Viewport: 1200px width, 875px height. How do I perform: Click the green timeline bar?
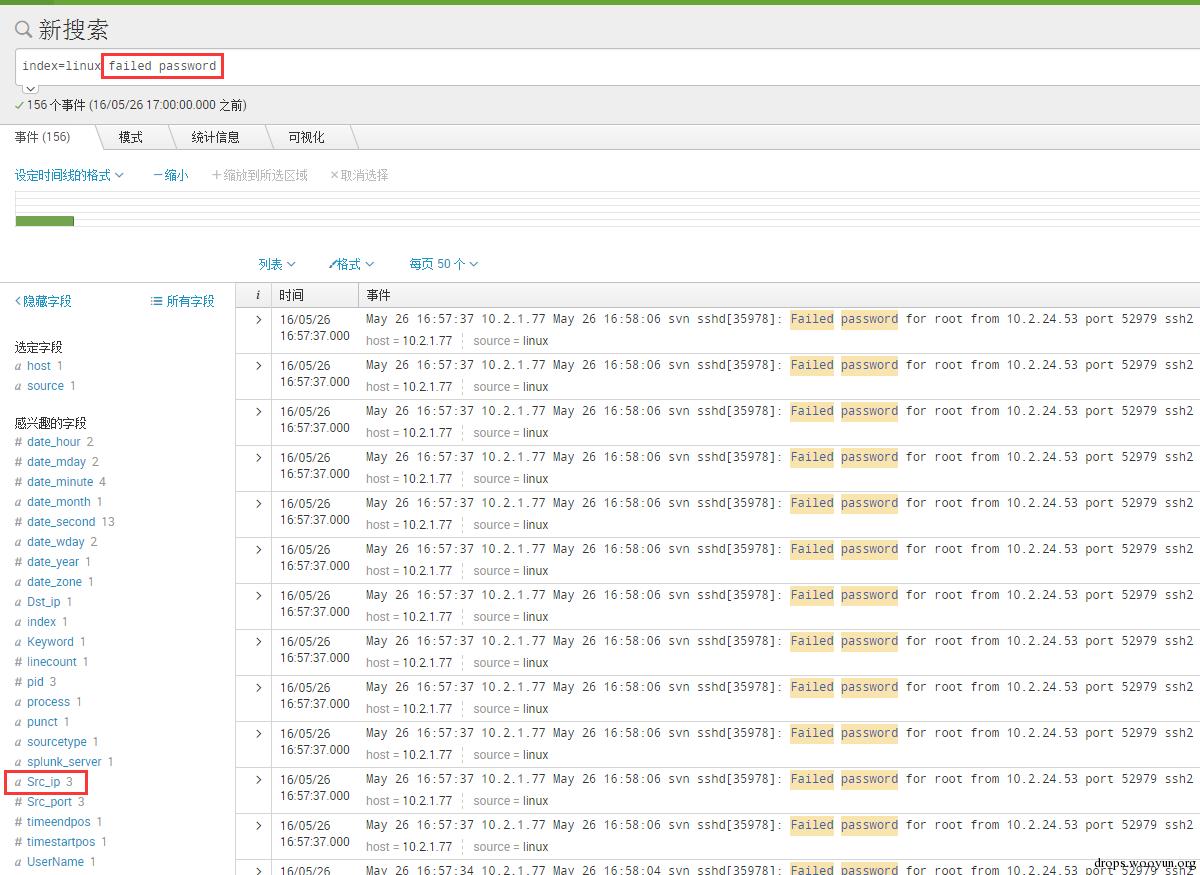coord(44,221)
